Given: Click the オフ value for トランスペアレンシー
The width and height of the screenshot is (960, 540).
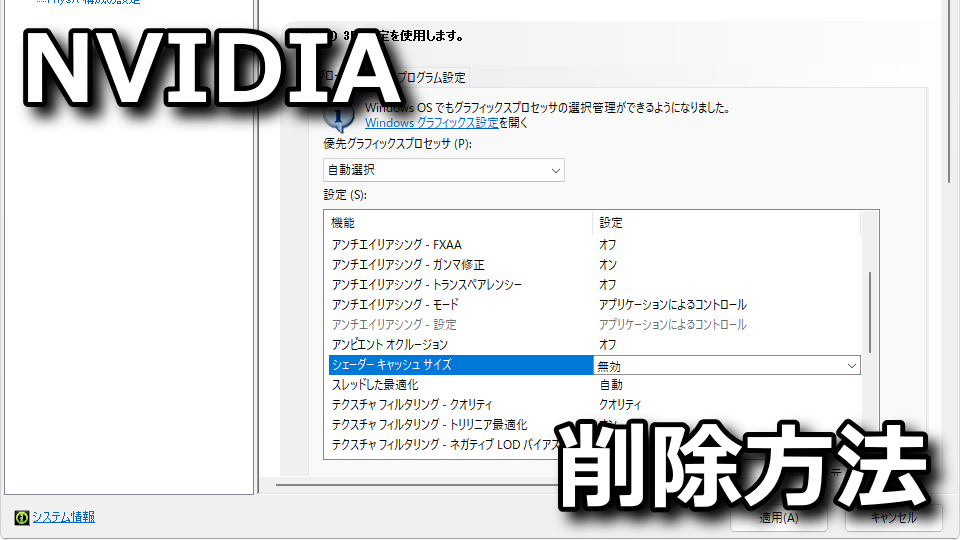Looking at the screenshot, I should 608,285.
